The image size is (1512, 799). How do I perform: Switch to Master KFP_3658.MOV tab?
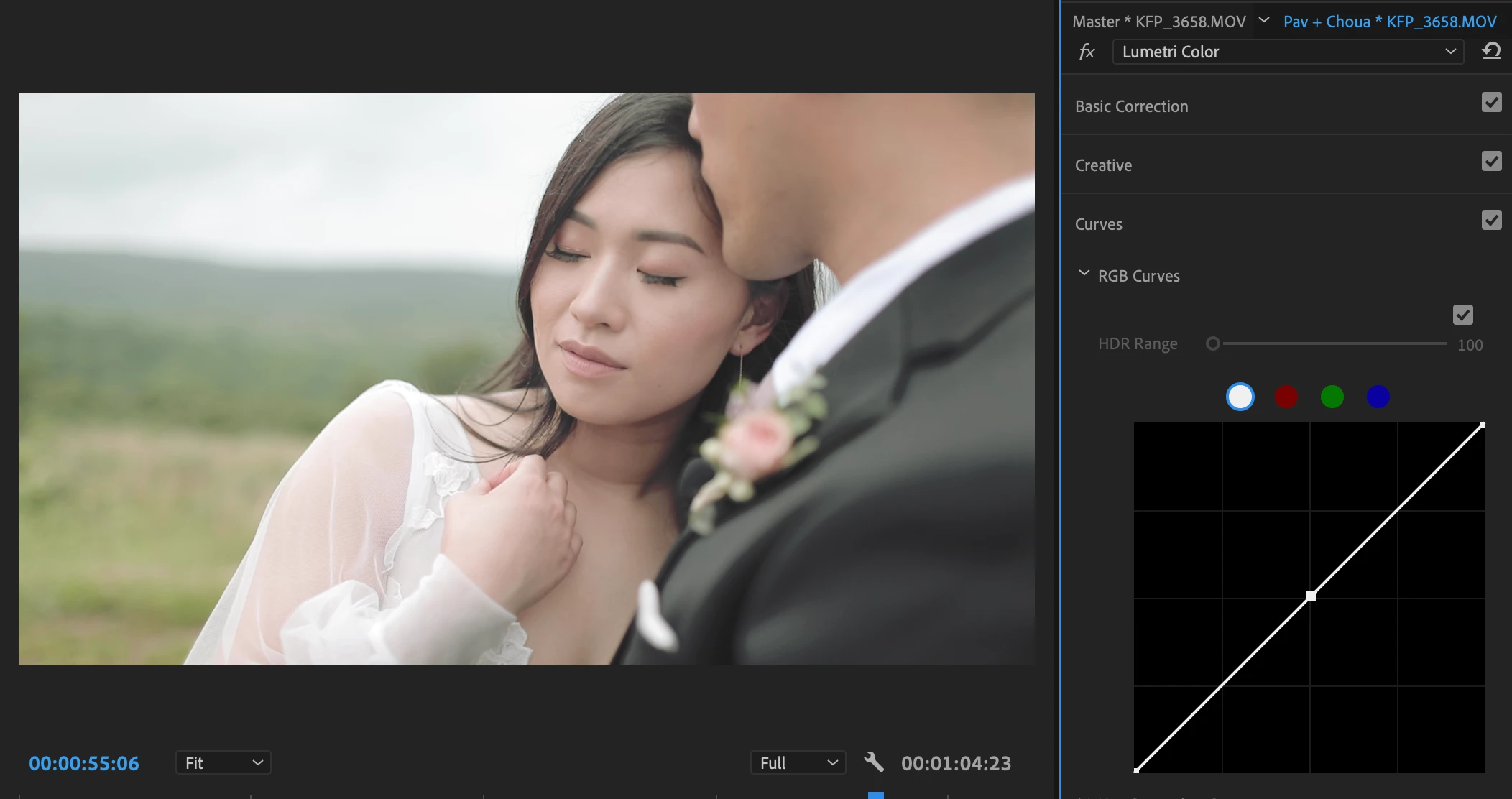tap(1158, 22)
